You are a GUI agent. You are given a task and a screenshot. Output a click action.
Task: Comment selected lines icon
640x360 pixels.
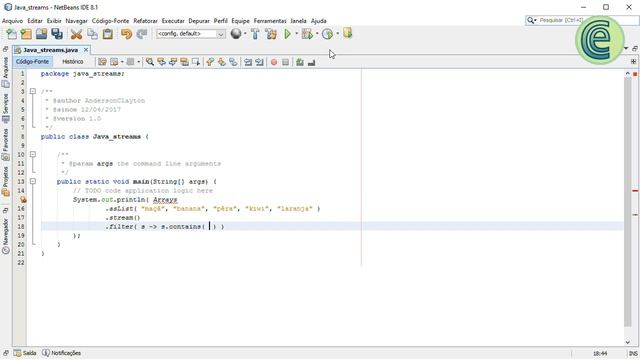point(300,62)
